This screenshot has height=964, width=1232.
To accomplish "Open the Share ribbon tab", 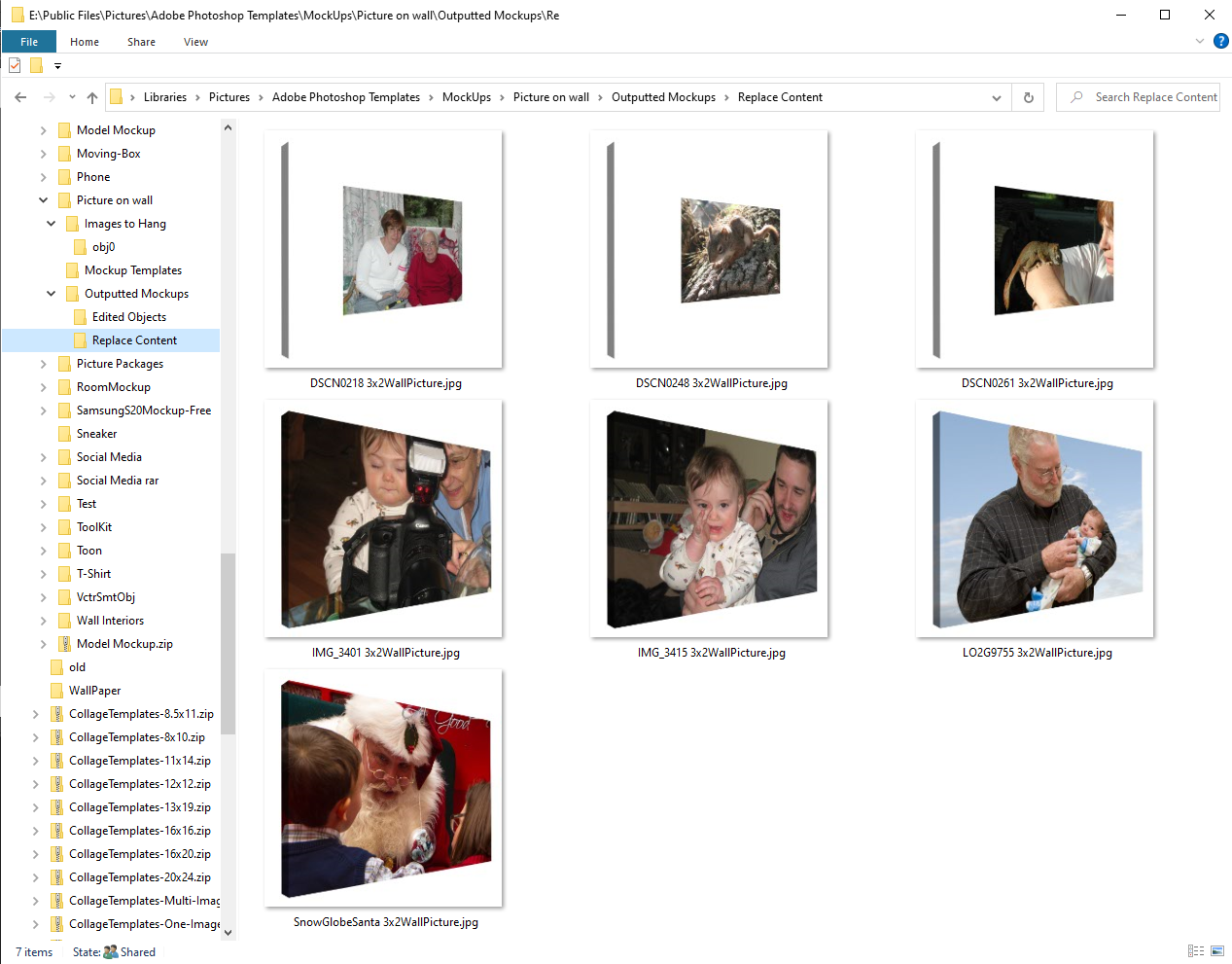I will (141, 42).
